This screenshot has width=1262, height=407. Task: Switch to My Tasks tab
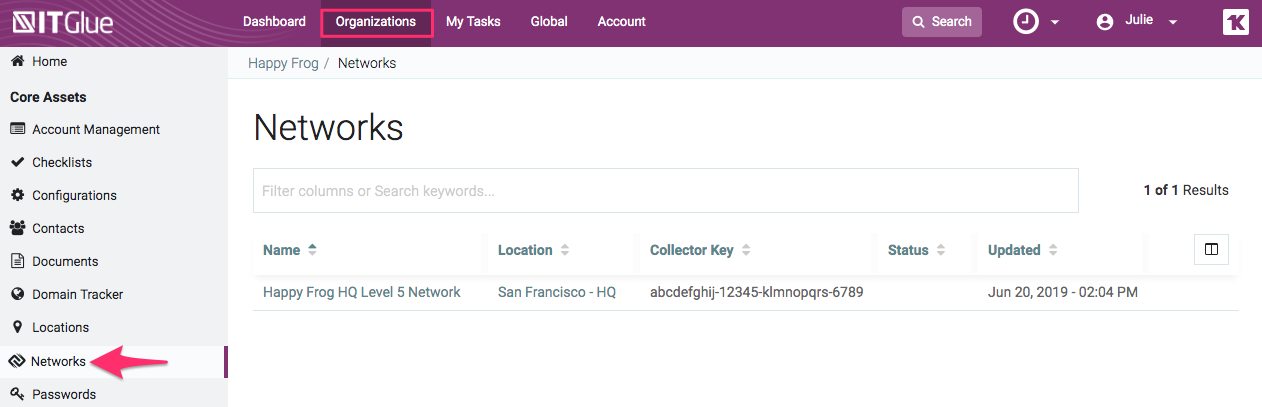coord(473,22)
